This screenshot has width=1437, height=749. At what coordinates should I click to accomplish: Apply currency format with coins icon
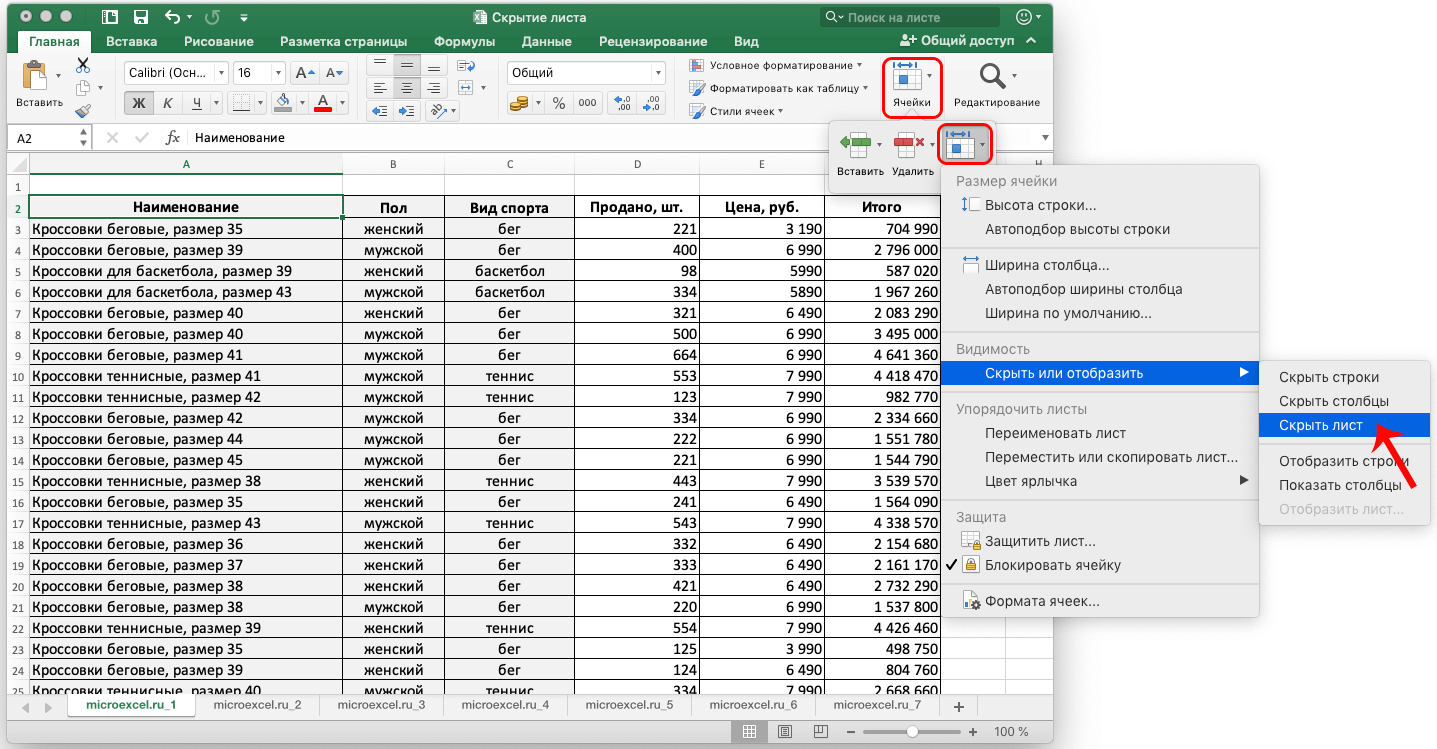519,103
